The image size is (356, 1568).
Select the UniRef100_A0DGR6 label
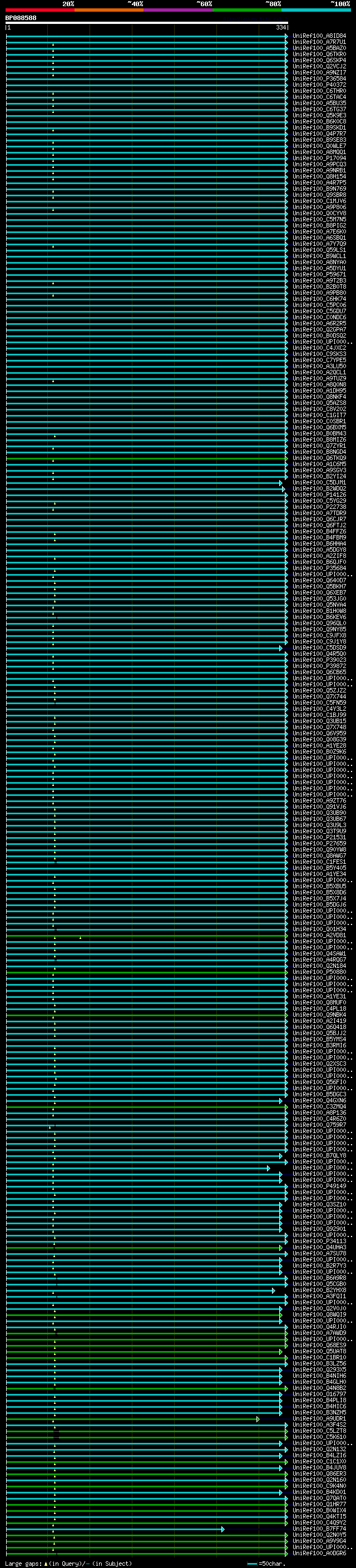[x=319, y=1553]
